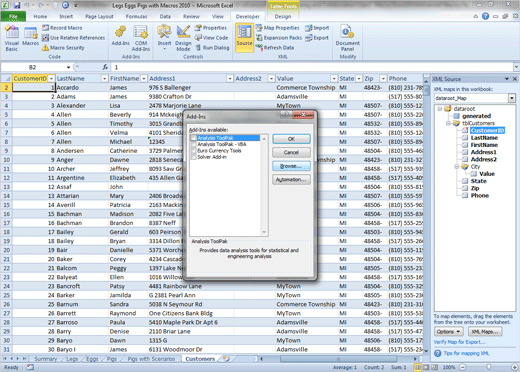Check Euro Currency Tools add-in
Screen dimensions: 520x372
pyautogui.click(x=193, y=151)
